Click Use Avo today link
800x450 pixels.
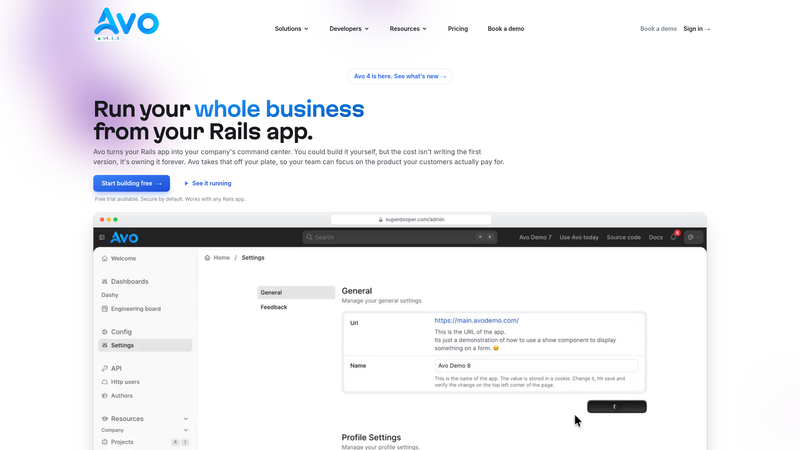click(579, 237)
